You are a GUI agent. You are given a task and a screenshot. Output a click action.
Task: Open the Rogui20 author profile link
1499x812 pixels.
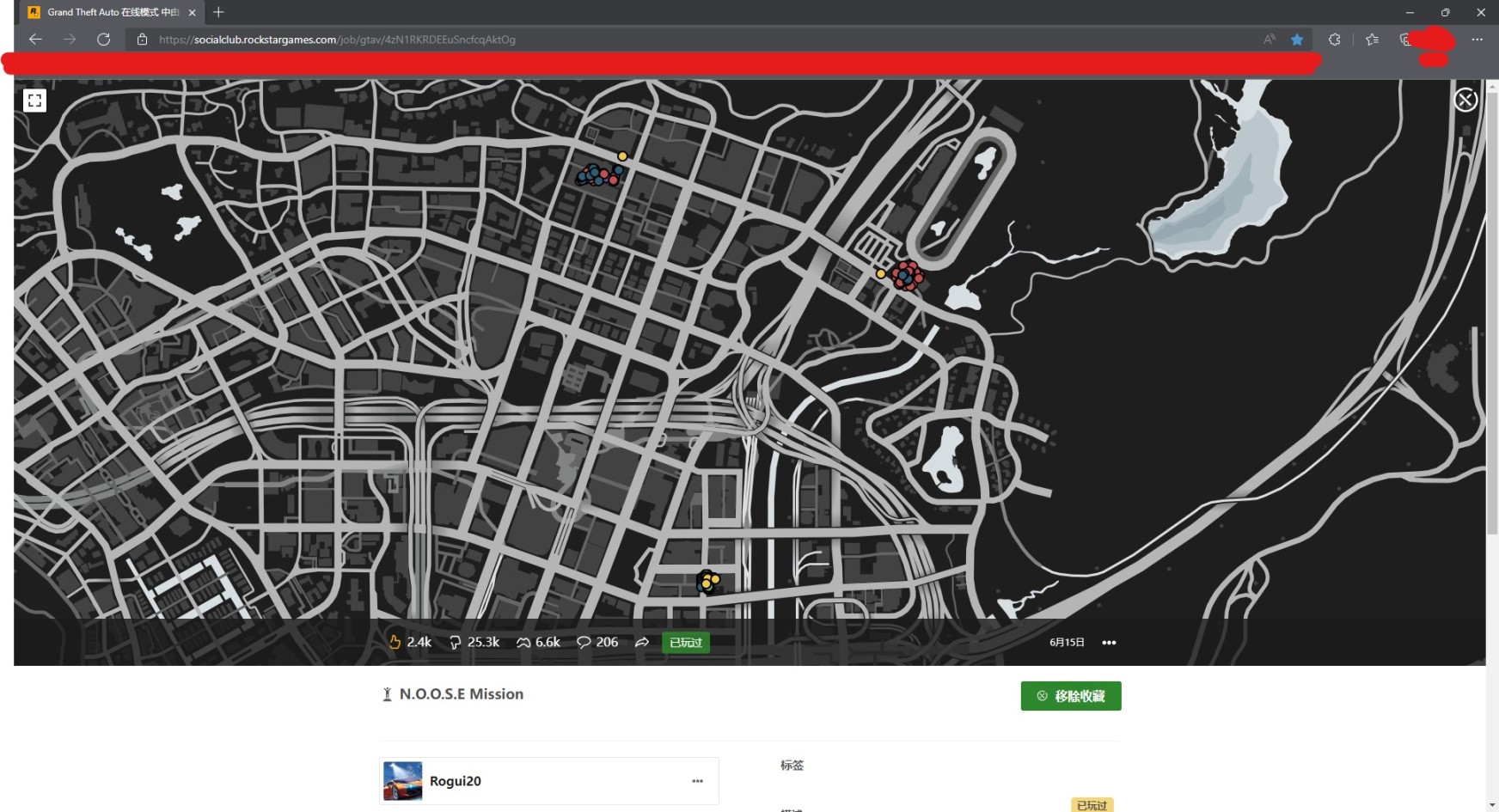[x=456, y=781]
